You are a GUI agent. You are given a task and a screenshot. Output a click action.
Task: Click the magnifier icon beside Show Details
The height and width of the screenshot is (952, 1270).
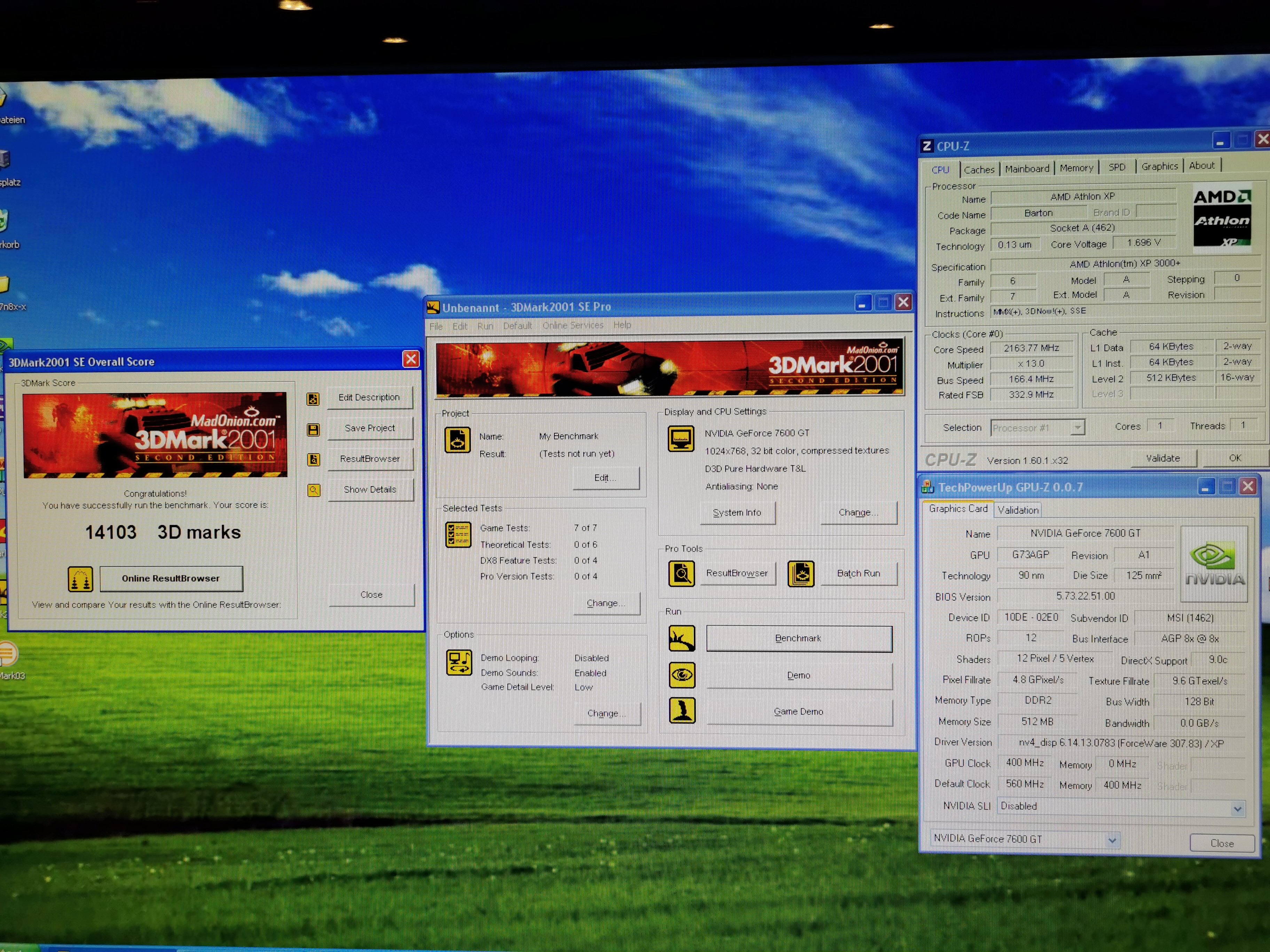point(313,490)
